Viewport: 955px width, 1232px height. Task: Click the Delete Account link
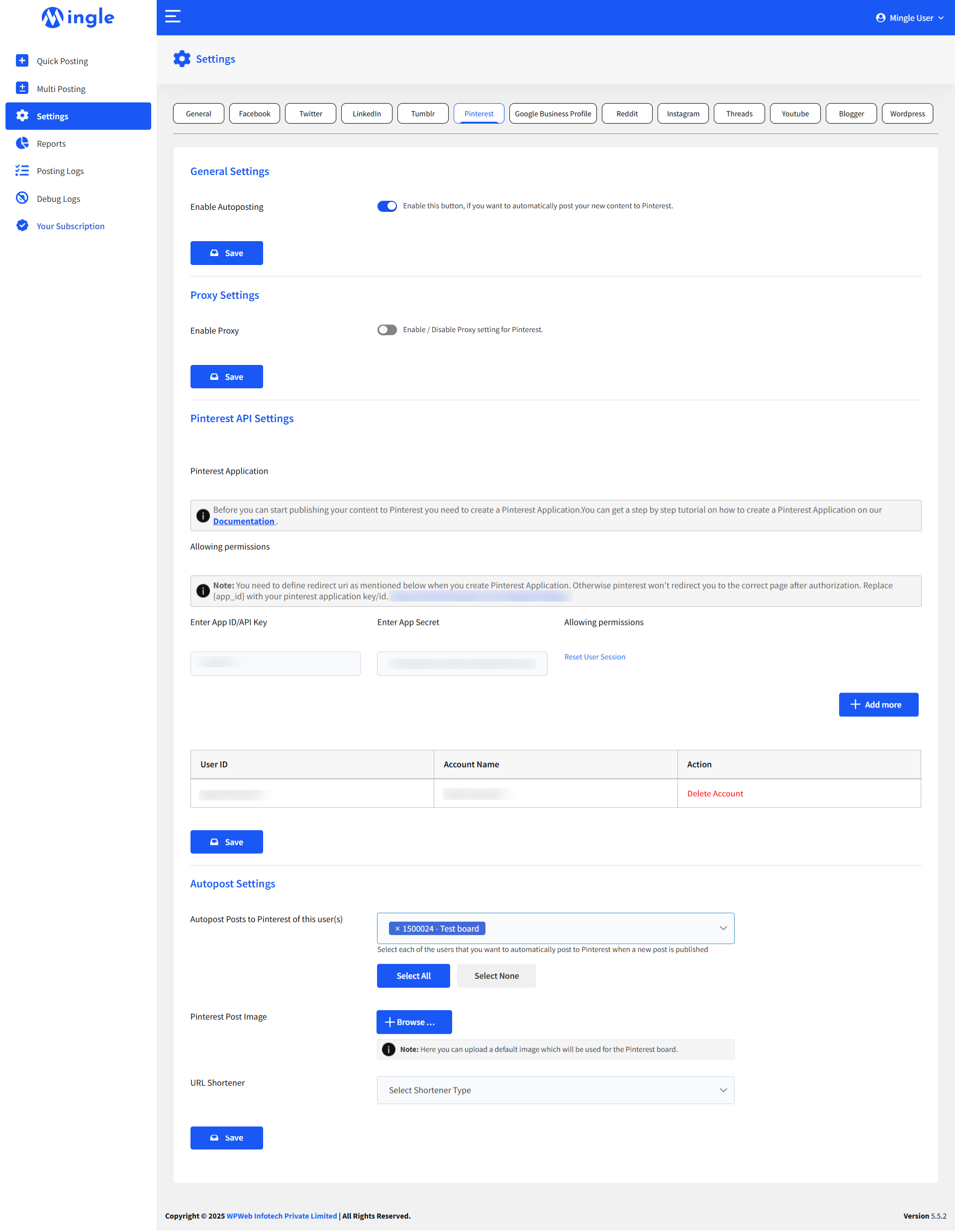point(715,793)
